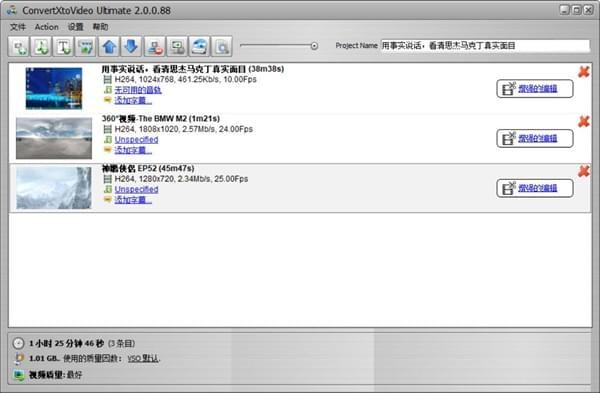This screenshot has width=600, height=393.
Task: Click the add subtitle text toolbar icon
Action: coord(64,47)
